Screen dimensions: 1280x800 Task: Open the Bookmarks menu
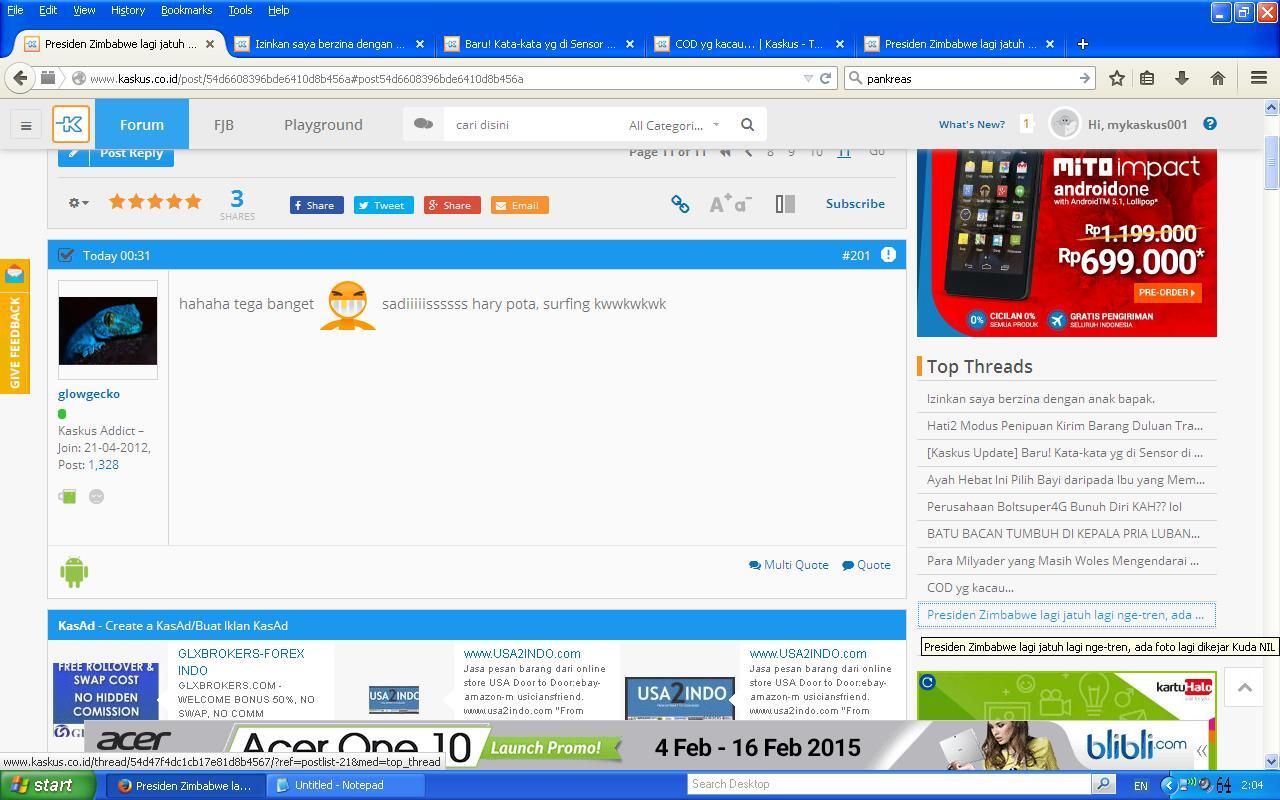point(186,10)
